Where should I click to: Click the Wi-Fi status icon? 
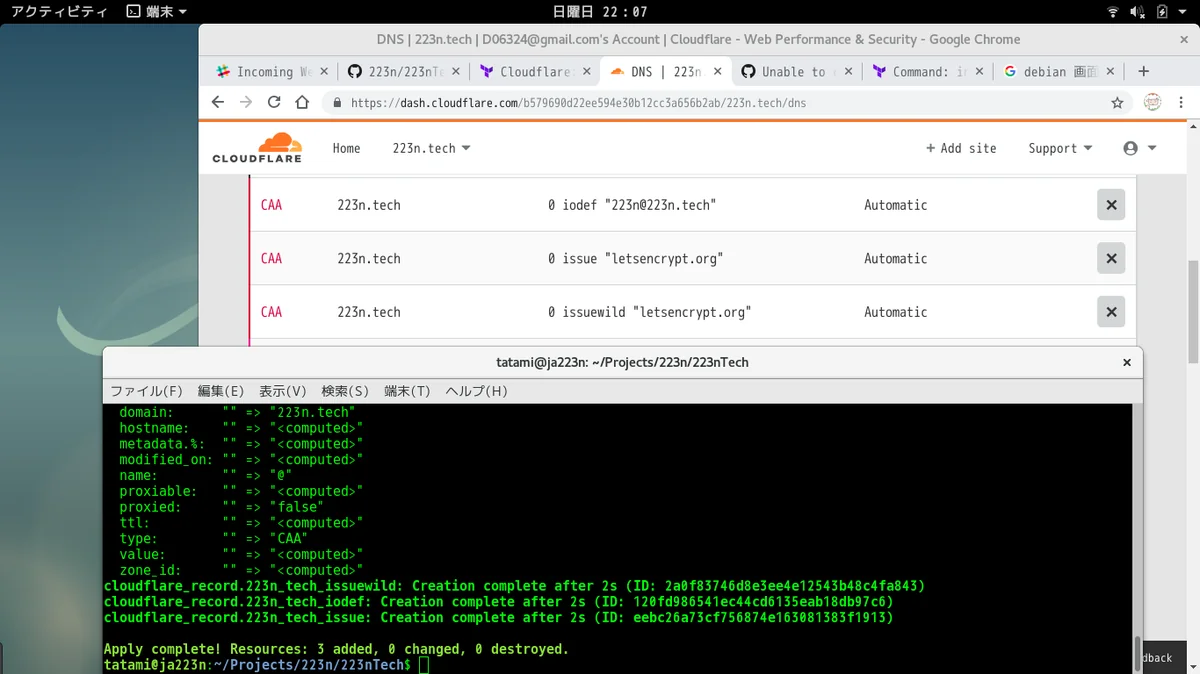(1113, 12)
